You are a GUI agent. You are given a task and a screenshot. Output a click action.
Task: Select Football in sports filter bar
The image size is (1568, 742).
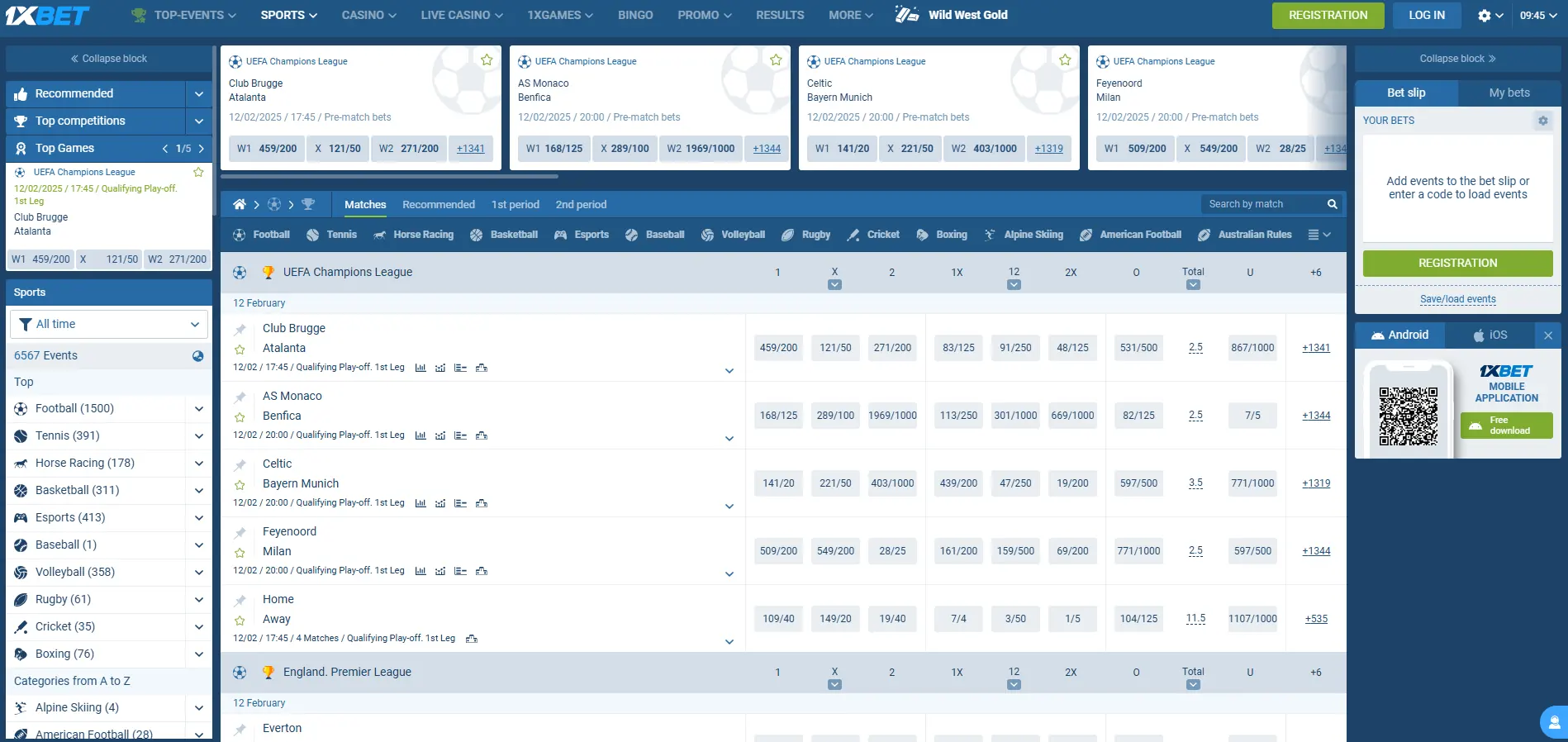click(262, 235)
